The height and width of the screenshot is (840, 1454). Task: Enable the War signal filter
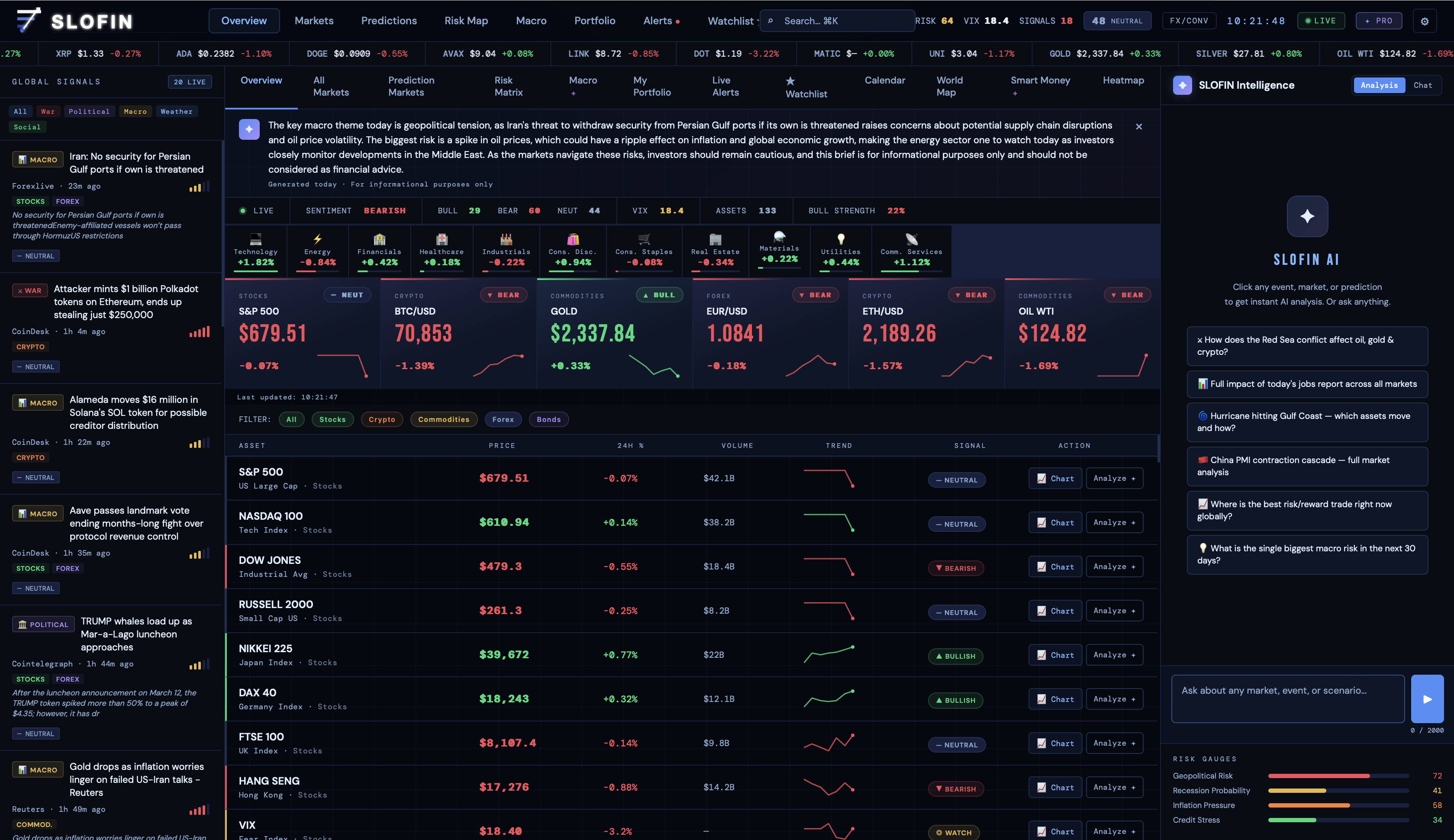48,111
